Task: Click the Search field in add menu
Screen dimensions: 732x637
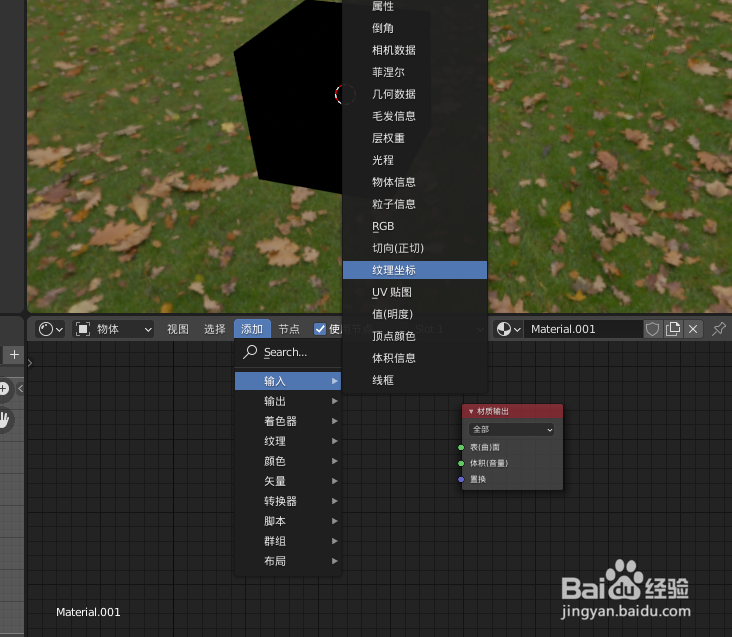Action: point(289,352)
